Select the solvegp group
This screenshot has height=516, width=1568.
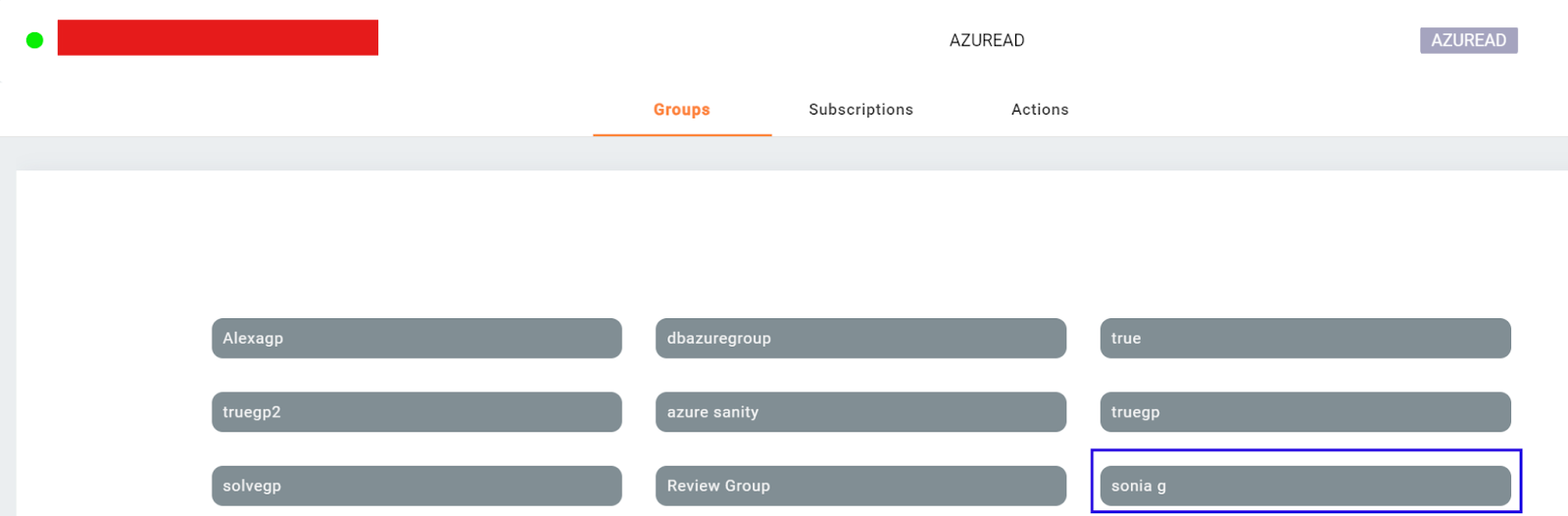click(x=416, y=486)
